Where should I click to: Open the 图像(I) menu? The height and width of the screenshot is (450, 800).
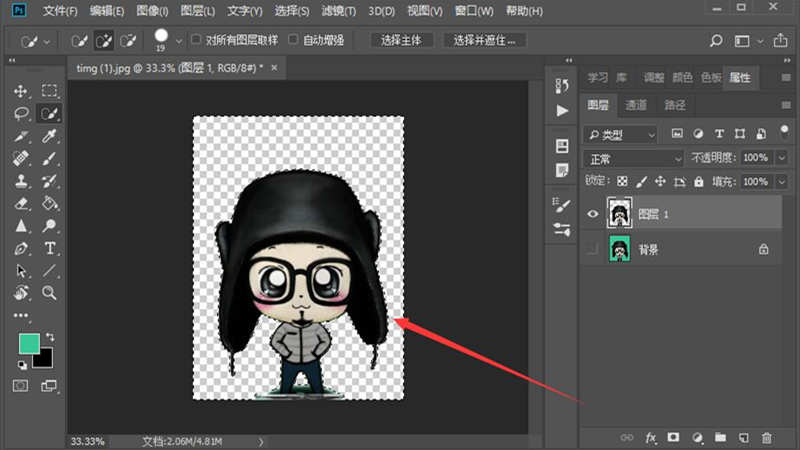click(x=152, y=11)
